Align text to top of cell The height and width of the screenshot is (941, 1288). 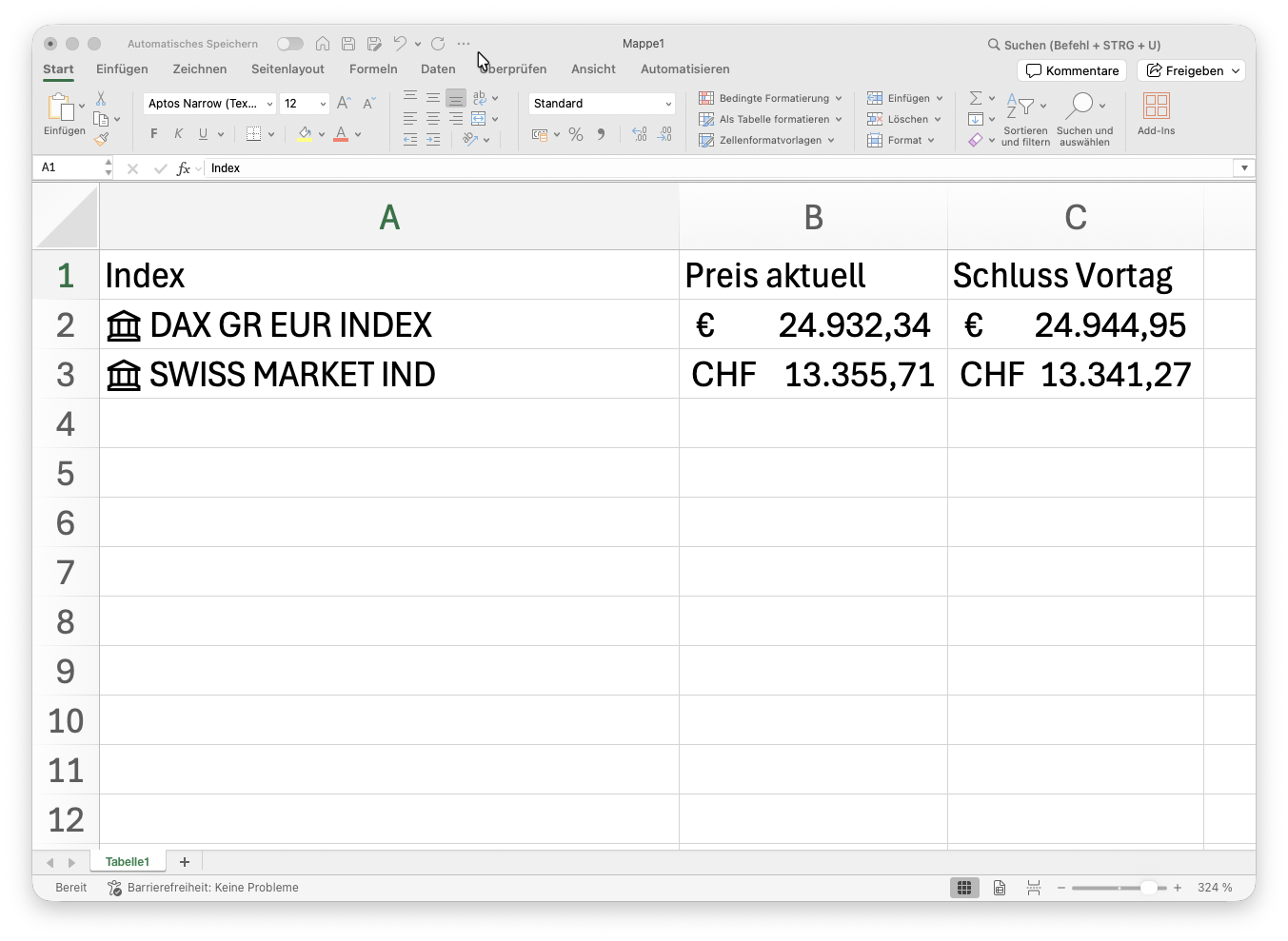410,96
